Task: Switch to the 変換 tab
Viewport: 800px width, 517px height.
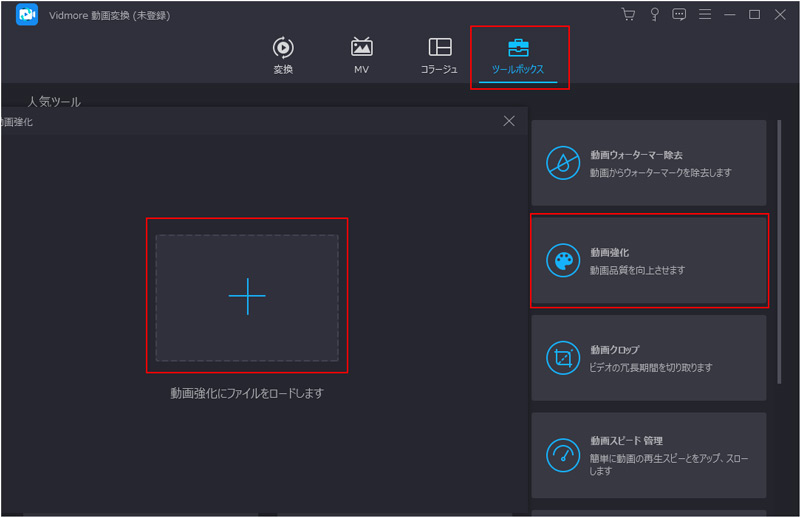Action: [283, 56]
